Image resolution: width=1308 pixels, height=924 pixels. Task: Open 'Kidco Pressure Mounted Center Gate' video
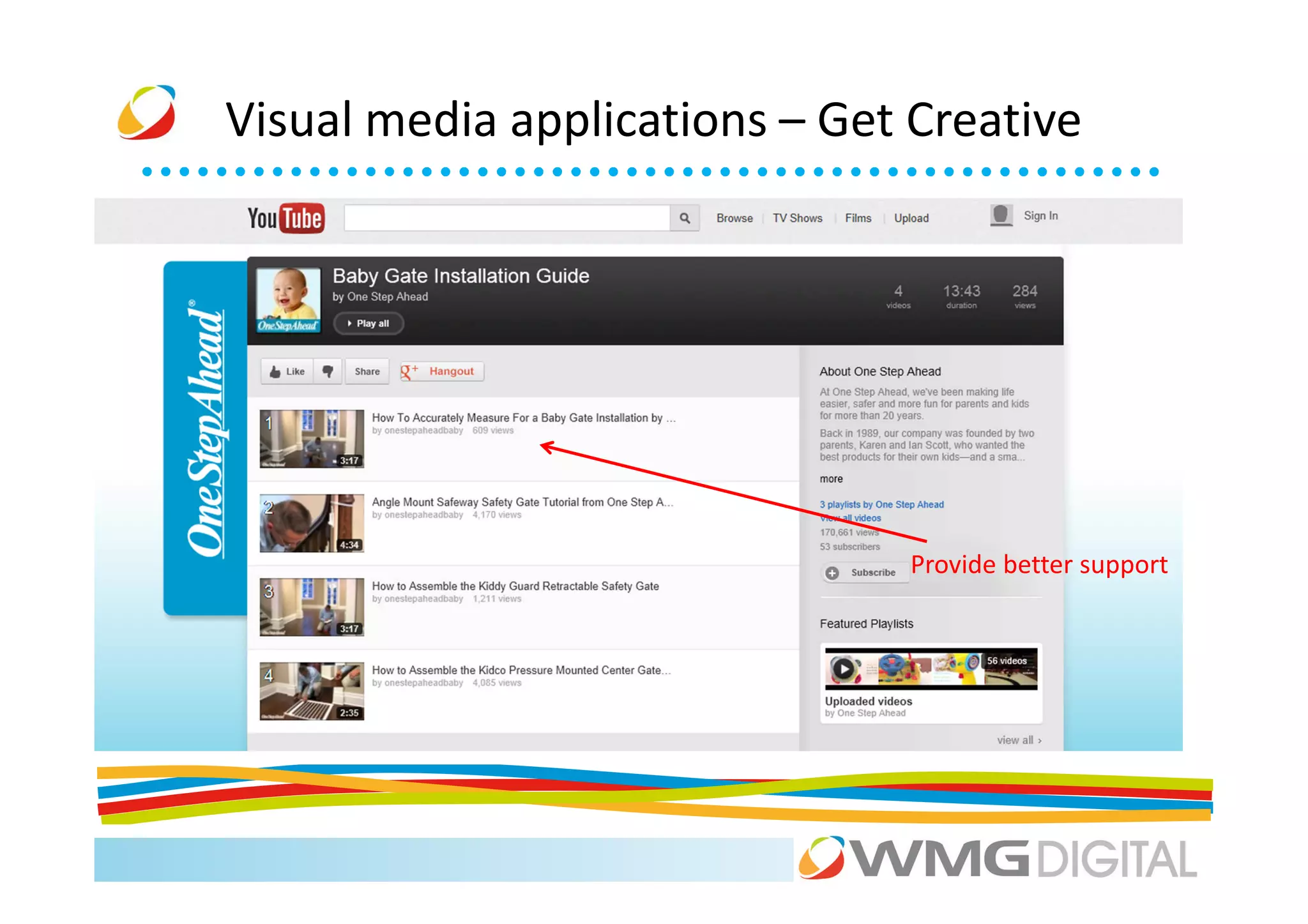pyautogui.click(x=521, y=670)
